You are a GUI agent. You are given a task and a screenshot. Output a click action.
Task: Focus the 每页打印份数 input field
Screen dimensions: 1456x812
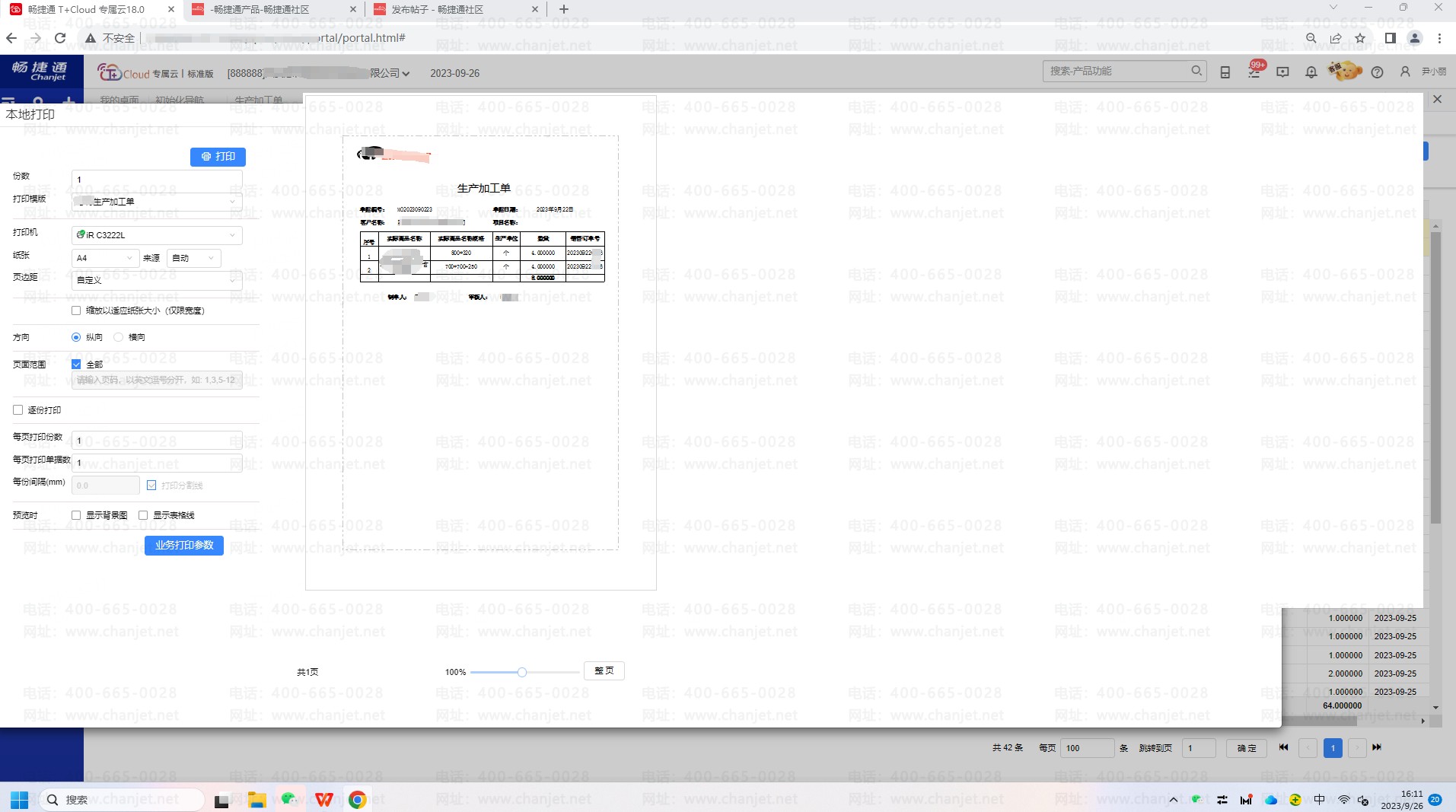157,441
